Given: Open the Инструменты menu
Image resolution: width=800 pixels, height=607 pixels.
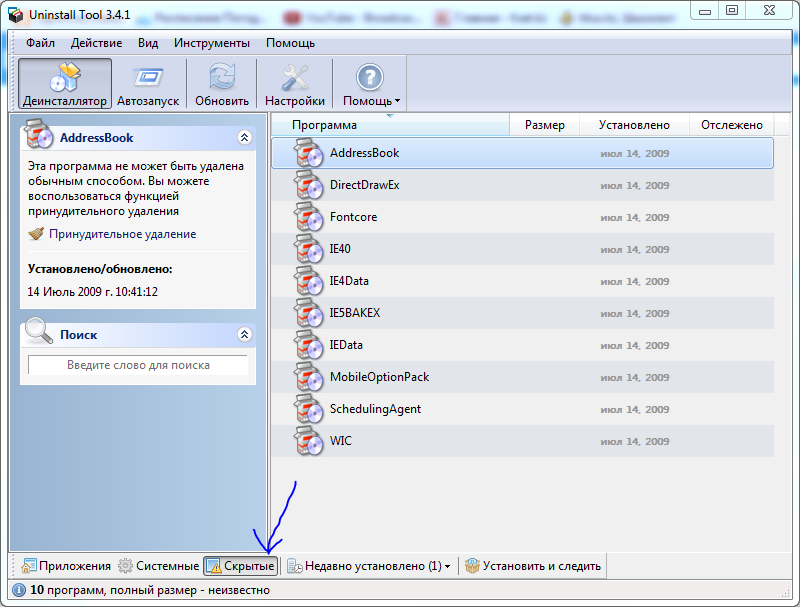Looking at the screenshot, I should point(211,43).
